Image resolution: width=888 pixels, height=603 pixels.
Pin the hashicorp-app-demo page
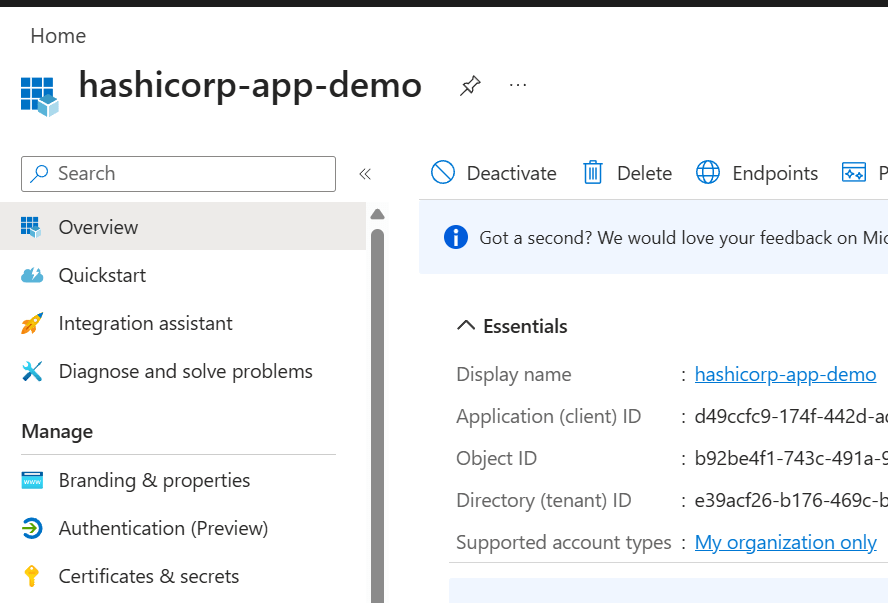[x=469, y=86]
